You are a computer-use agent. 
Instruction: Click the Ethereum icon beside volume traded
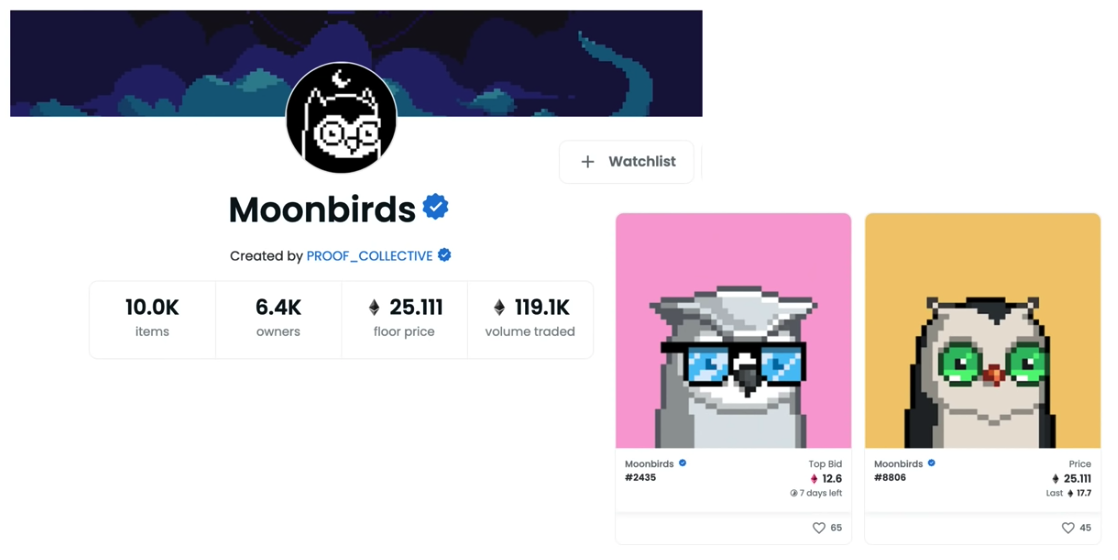[499, 307]
